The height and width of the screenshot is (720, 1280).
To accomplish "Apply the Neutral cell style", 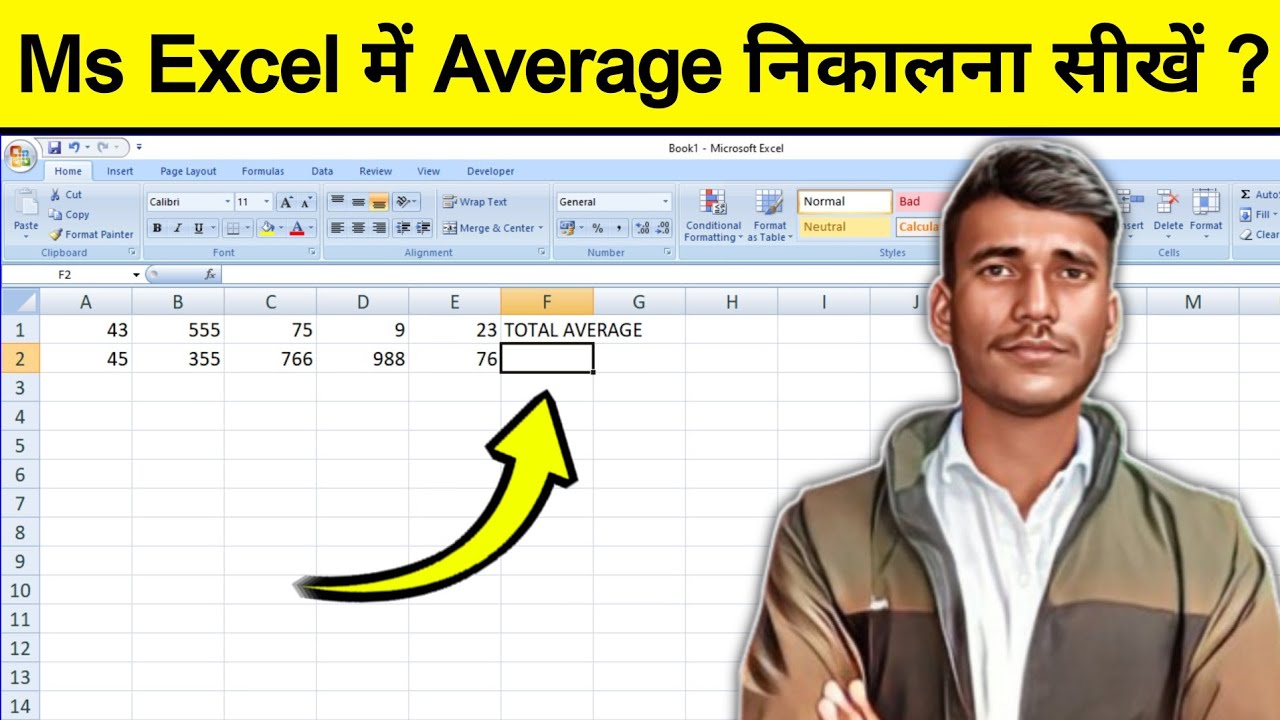I will 845,227.
